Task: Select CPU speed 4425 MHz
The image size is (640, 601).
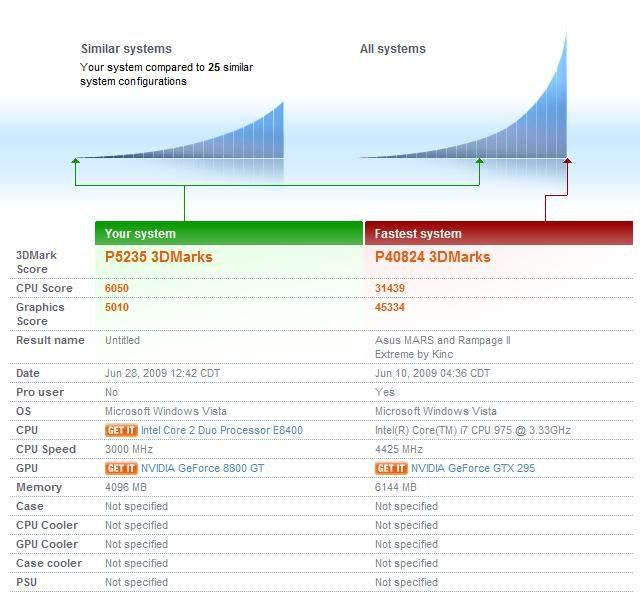Action: pyautogui.click(x=399, y=450)
